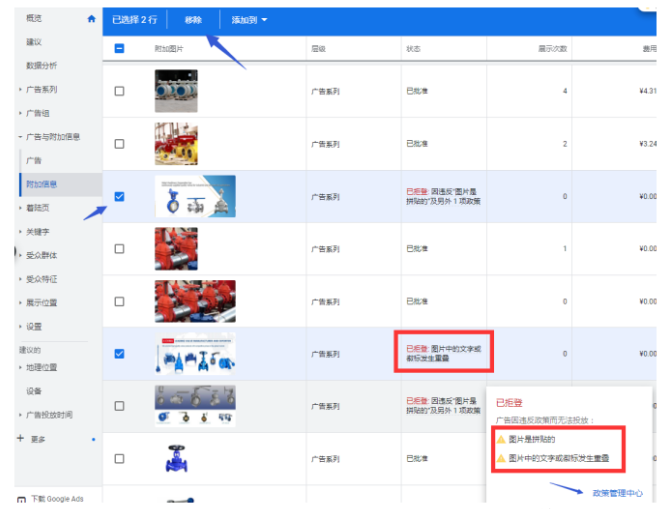Click the 移除 button in the blue bar
This screenshot has width=668, height=509.
click(193, 20)
